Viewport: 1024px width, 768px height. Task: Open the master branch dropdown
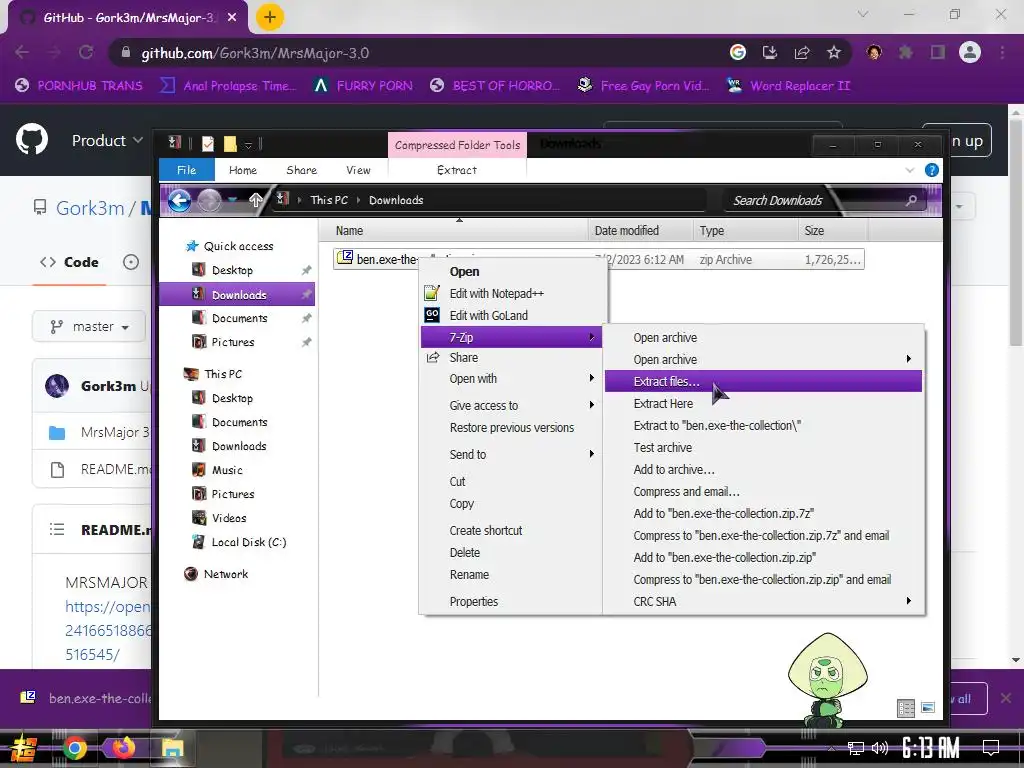(x=89, y=327)
